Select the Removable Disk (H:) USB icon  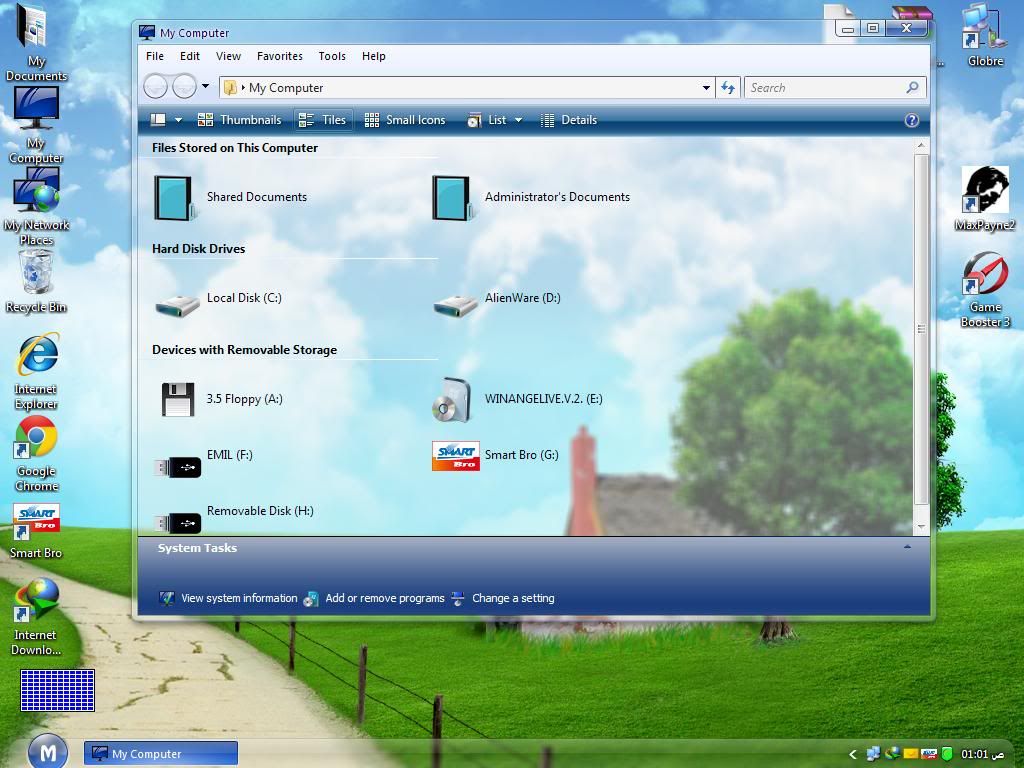tap(178, 523)
